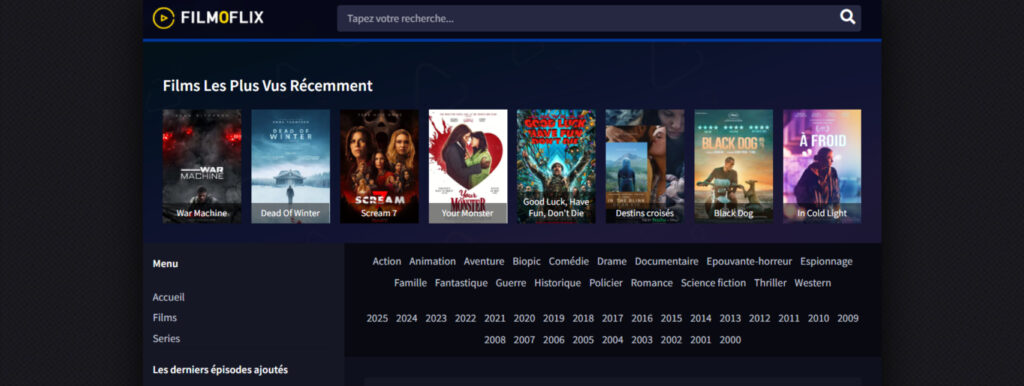1024x386 pixels.
Task: Filter by year 2015
Action: coord(671,319)
